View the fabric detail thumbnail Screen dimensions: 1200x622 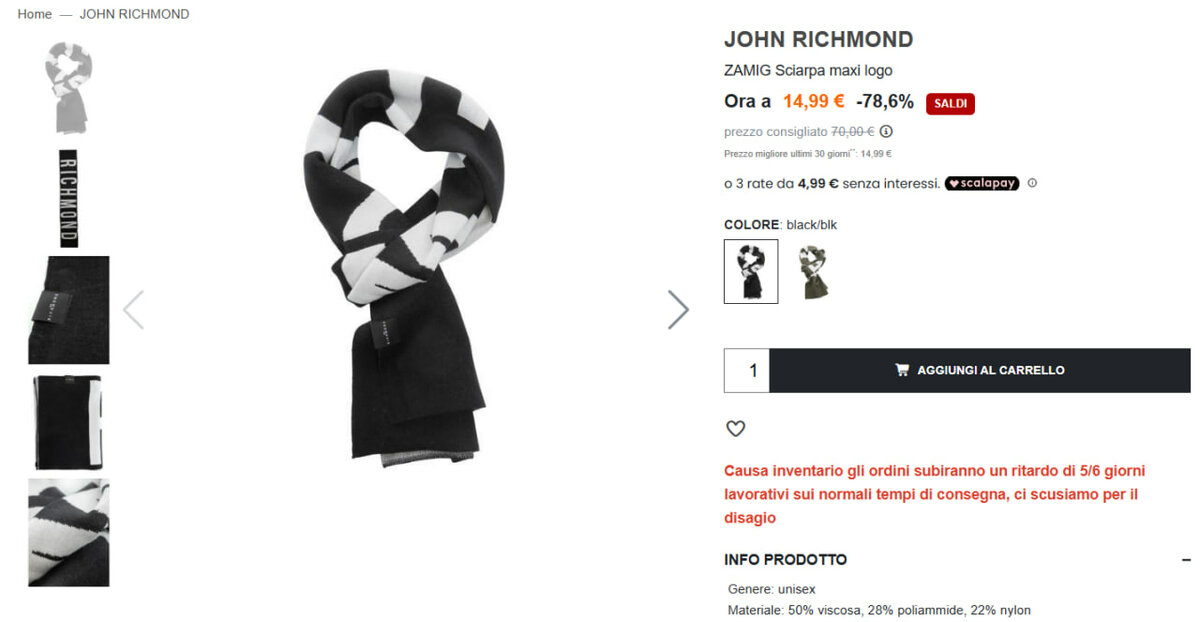tap(68, 532)
